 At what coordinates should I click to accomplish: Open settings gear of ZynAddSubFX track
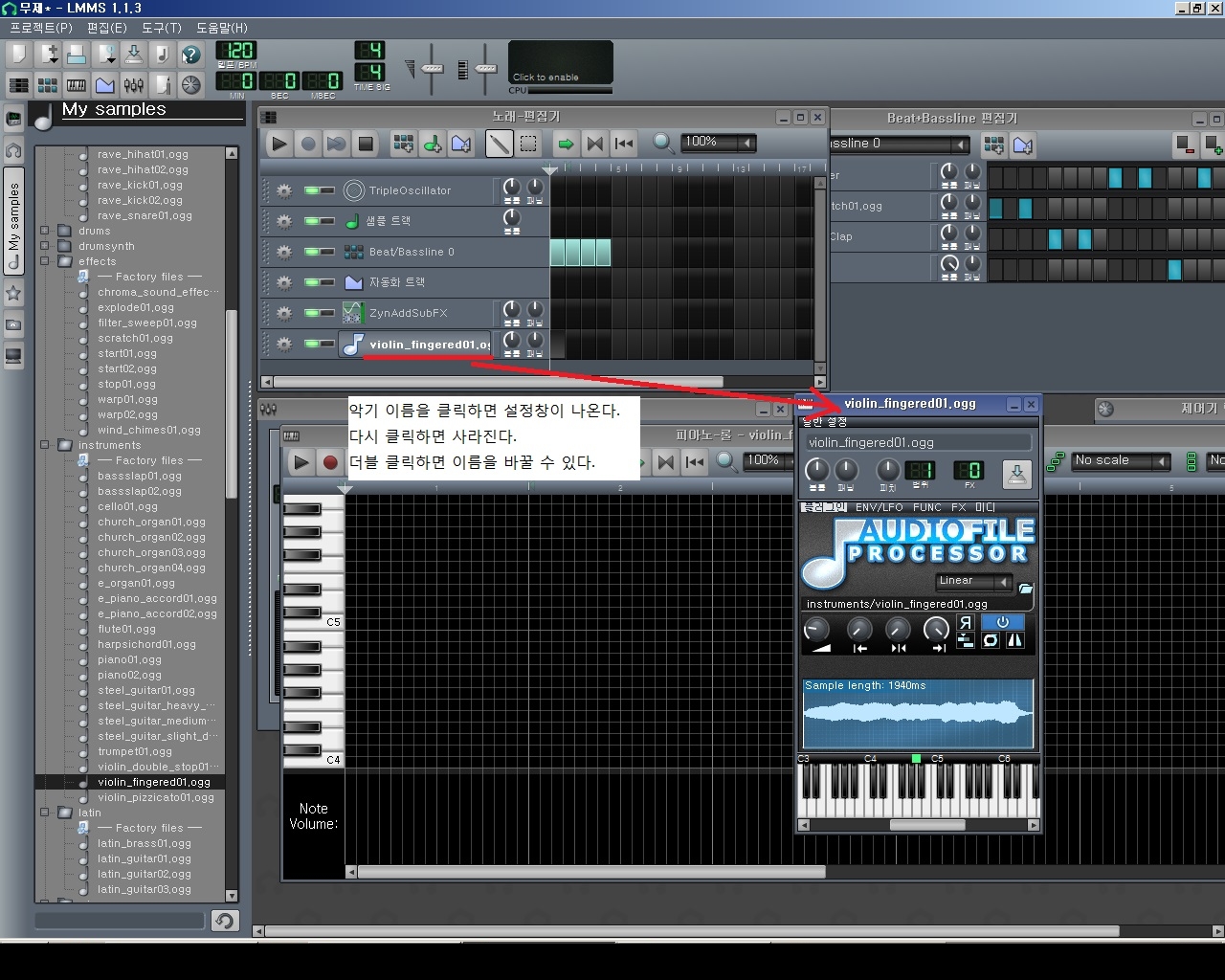283,313
